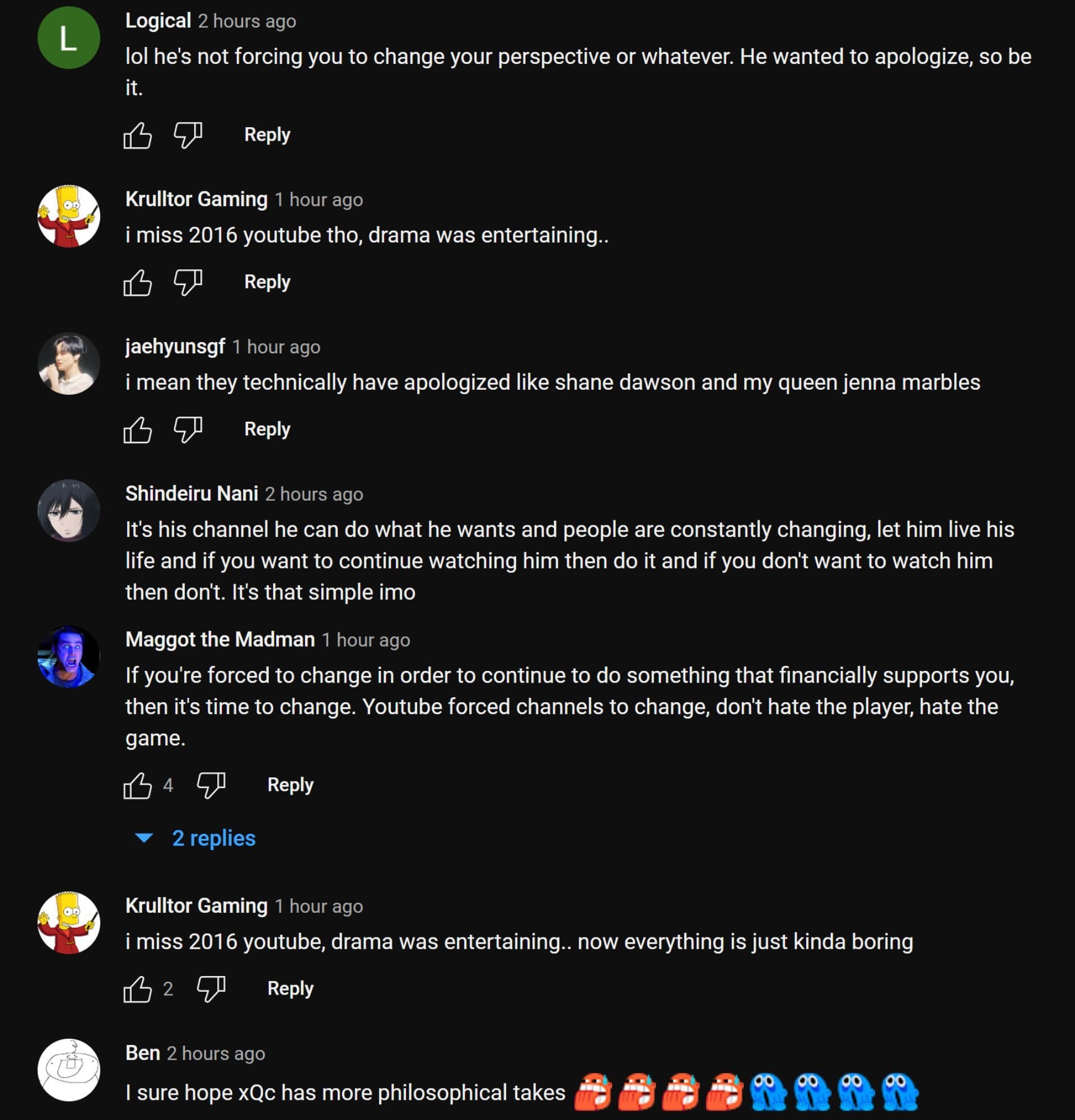View Ben's comment about xQc philosophical takes
Viewport: 1075px width, 1120px height.
pos(343,1093)
